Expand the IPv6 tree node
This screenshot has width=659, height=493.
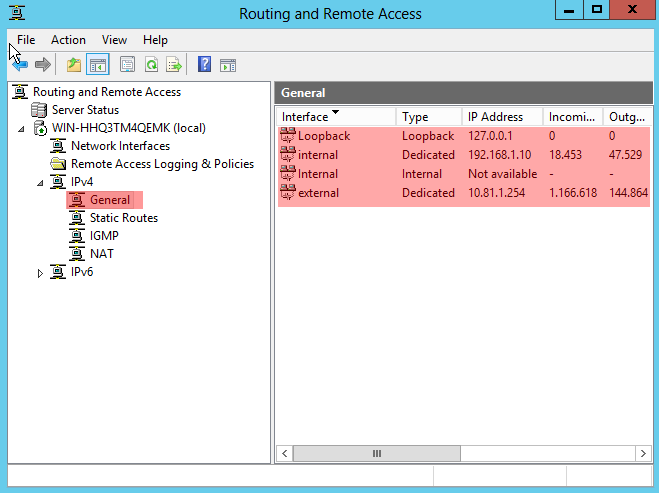[x=40, y=273]
